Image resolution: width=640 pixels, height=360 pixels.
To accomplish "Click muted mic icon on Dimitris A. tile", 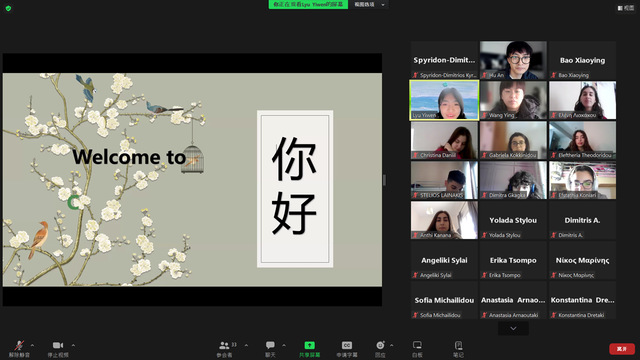I will pos(554,235).
